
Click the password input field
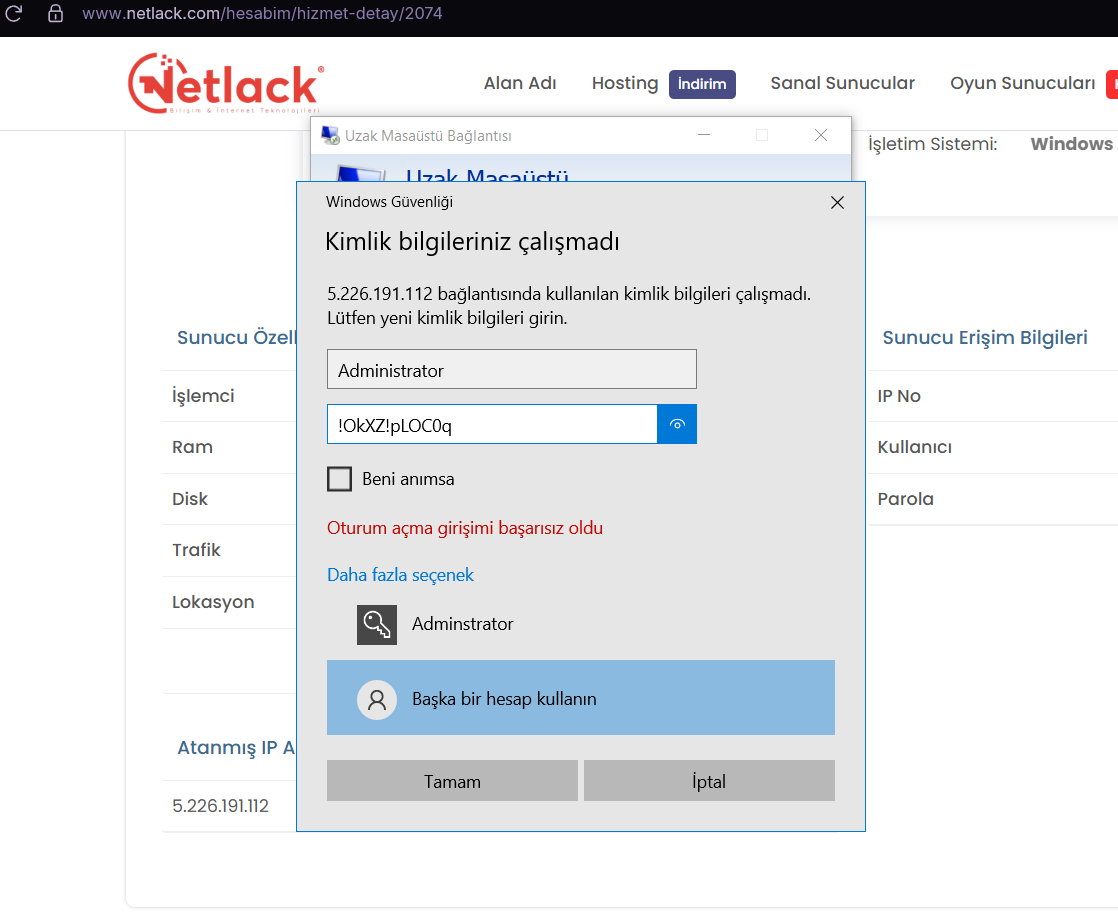click(492, 424)
